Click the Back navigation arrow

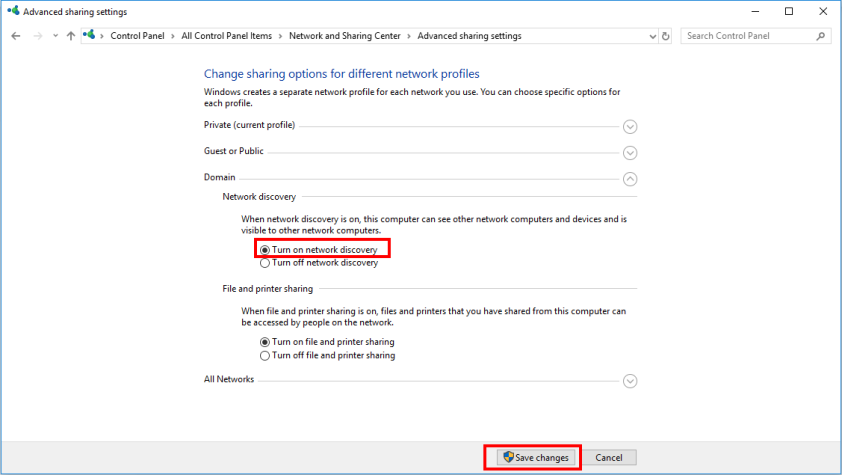(16, 36)
